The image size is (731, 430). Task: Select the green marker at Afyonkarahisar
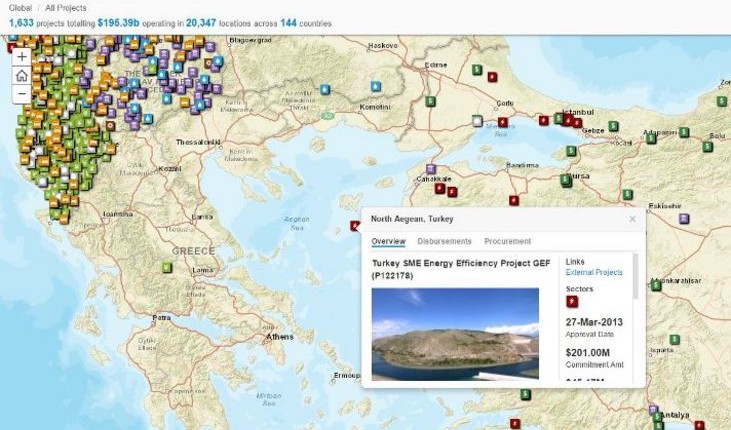click(656, 287)
